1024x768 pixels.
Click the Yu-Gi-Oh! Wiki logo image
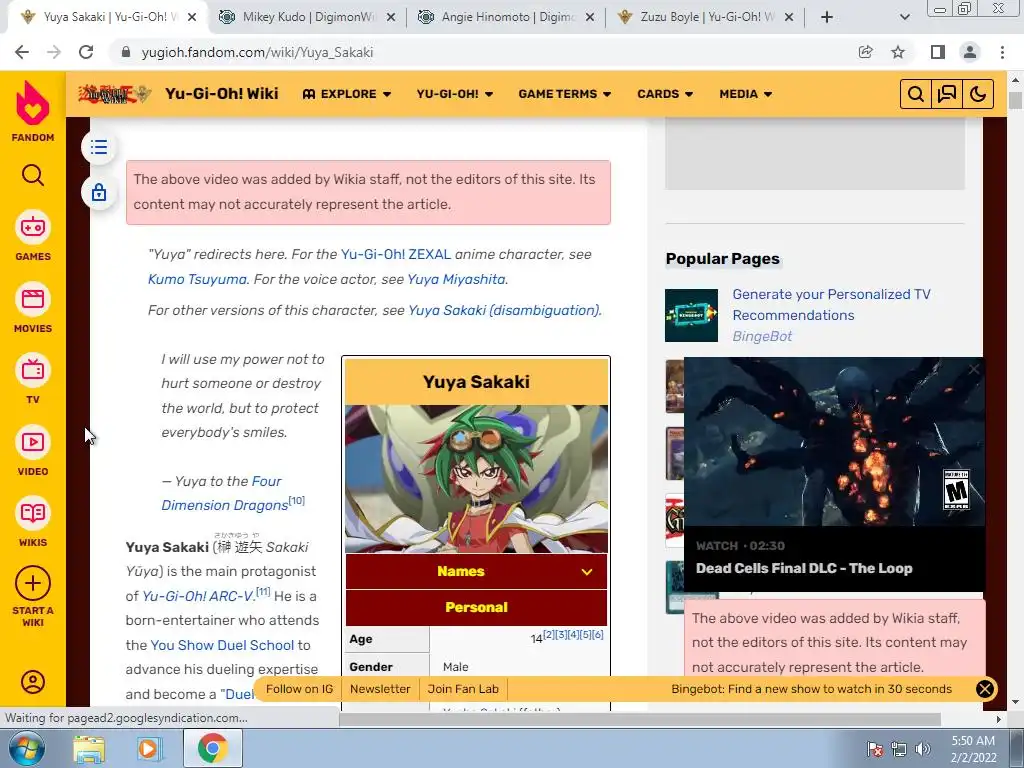click(x=115, y=94)
